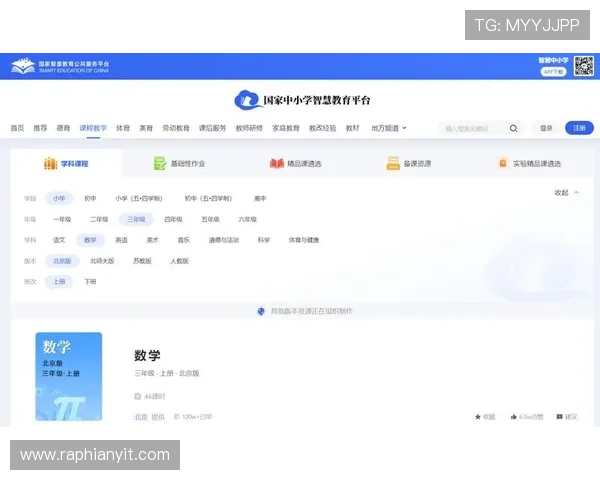Screen dimensions: 600x480
Task: Select the 人教版 edition
Action: (x=180, y=261)
